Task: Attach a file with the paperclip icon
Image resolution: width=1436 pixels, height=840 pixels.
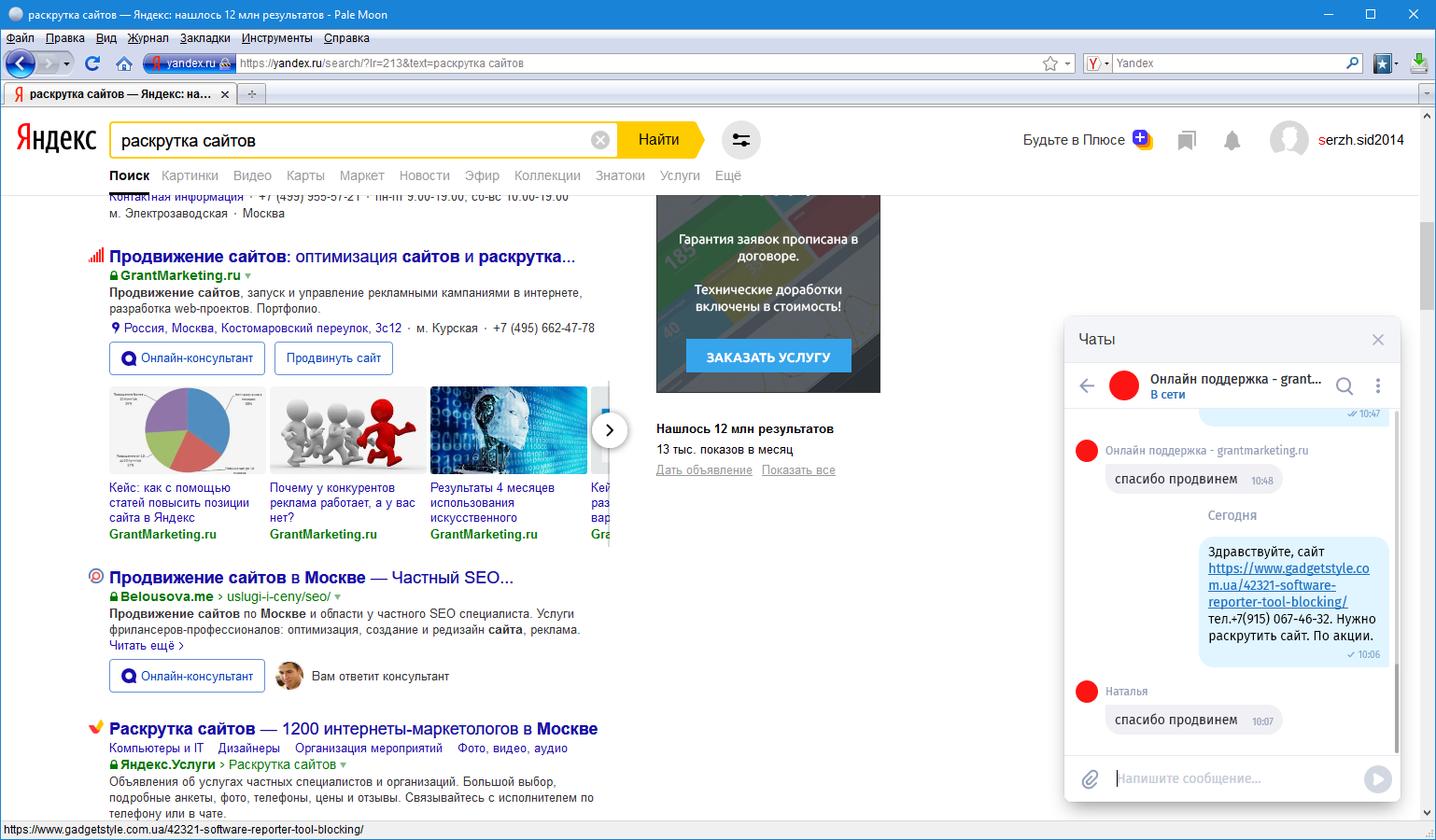Action: (x=1090, y=778)
